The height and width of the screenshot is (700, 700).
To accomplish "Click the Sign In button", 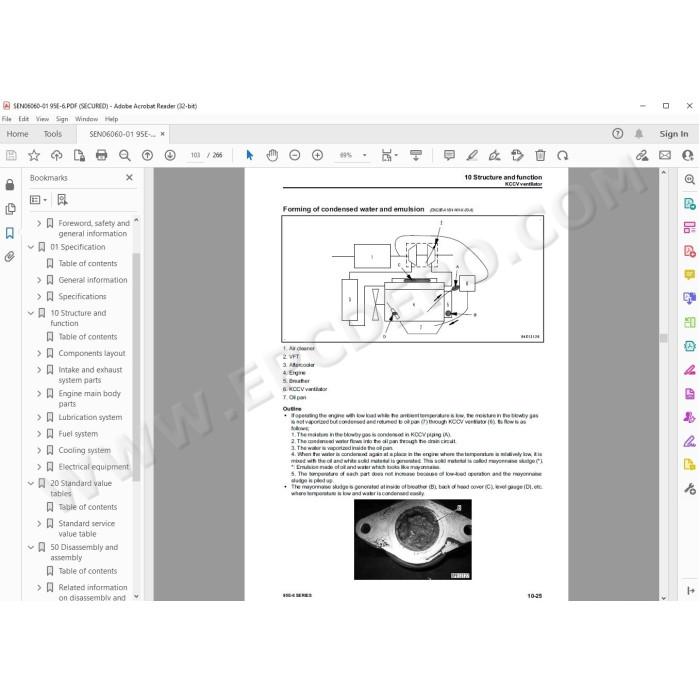I will [674, 133].
